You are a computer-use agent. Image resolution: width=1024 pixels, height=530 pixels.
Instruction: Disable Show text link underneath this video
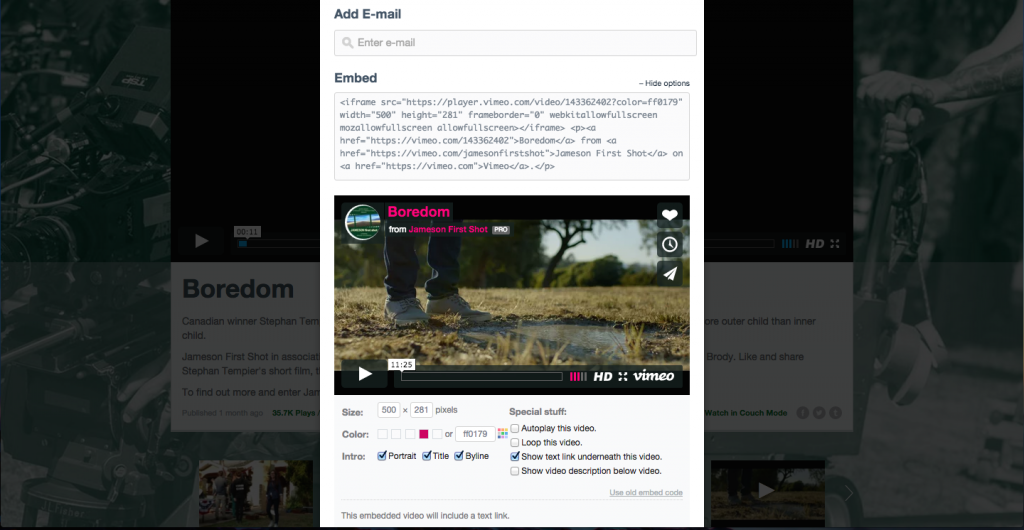click(x=515, y=456)
